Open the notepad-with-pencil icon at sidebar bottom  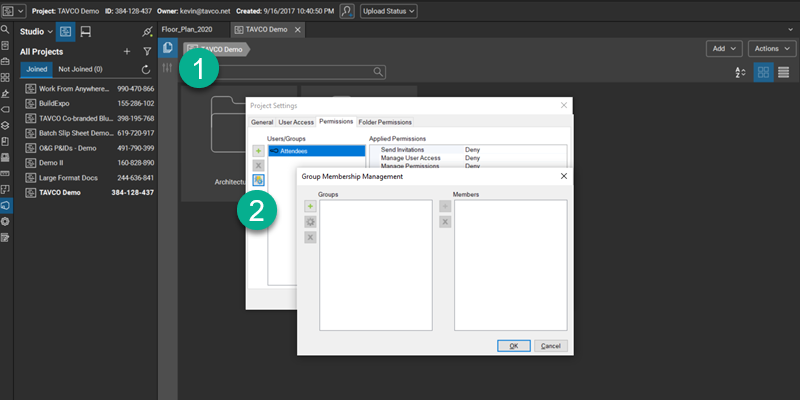coord(5,237)
